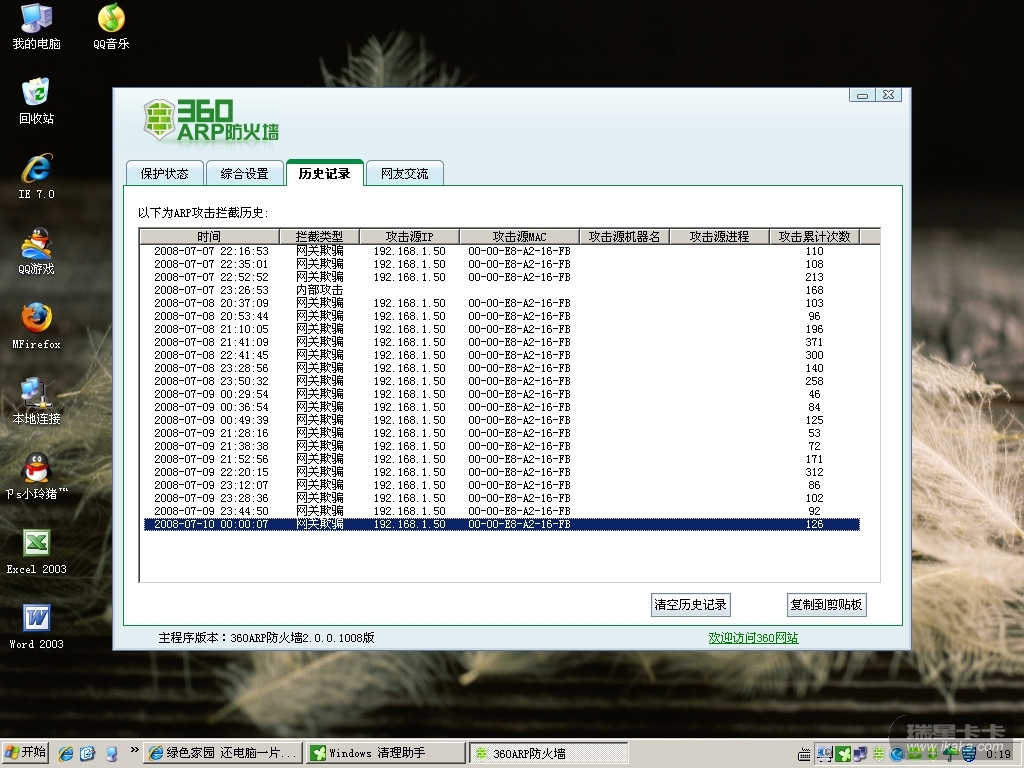Select the QQ游戏 desktop icon
Screen dimensions: 1024x768
coord(36,251)
